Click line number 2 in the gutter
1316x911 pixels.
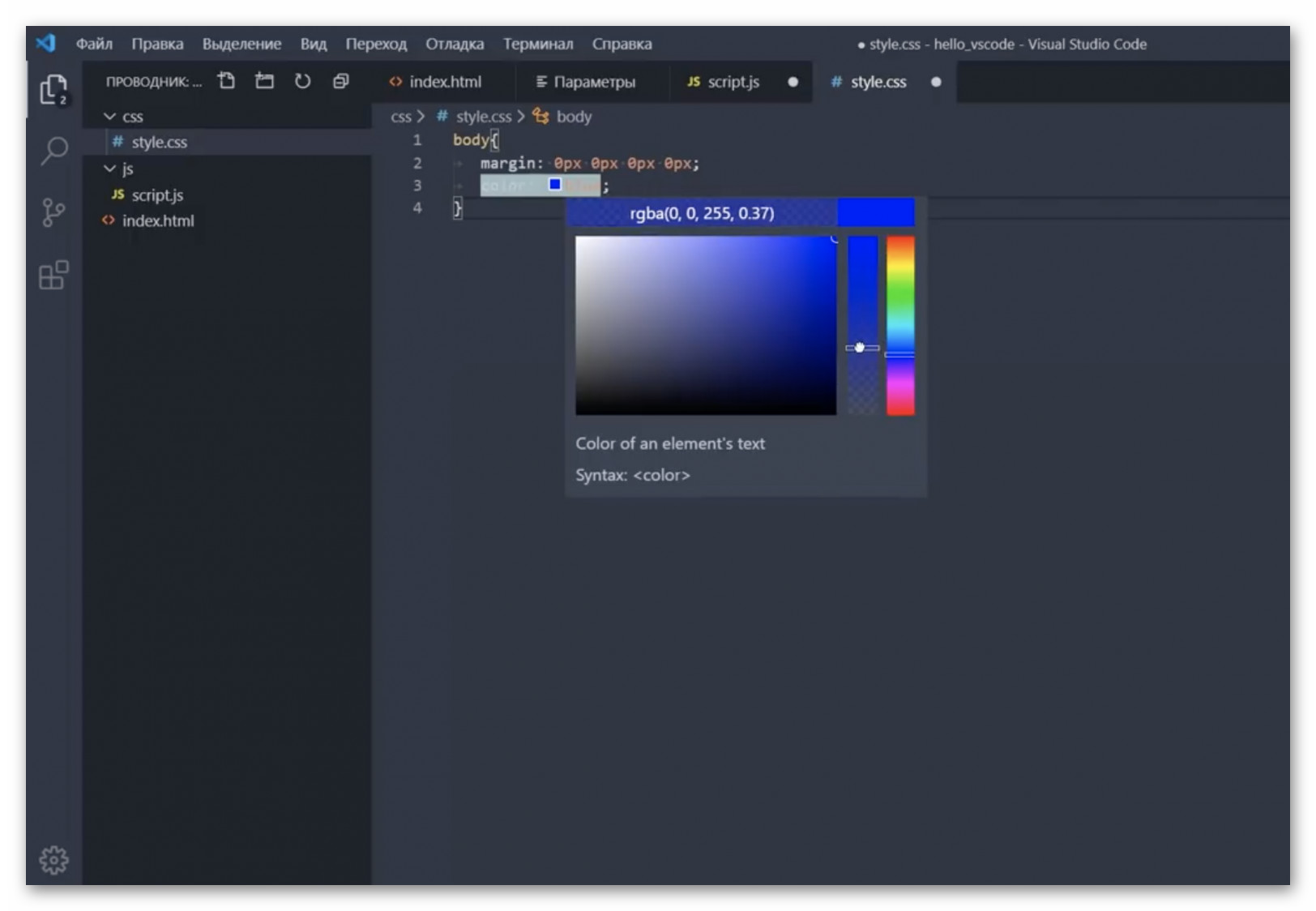(x=417, y=163)
